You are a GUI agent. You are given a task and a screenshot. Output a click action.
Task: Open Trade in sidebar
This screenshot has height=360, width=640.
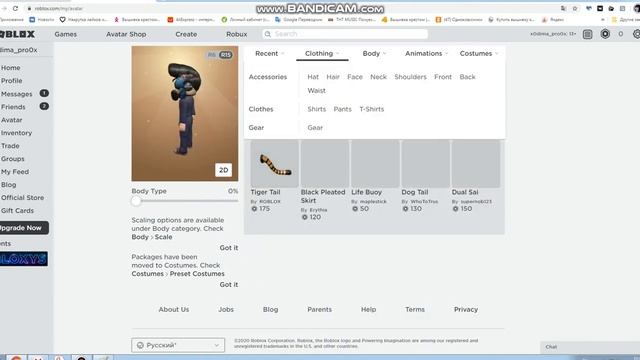pos(10,146)
